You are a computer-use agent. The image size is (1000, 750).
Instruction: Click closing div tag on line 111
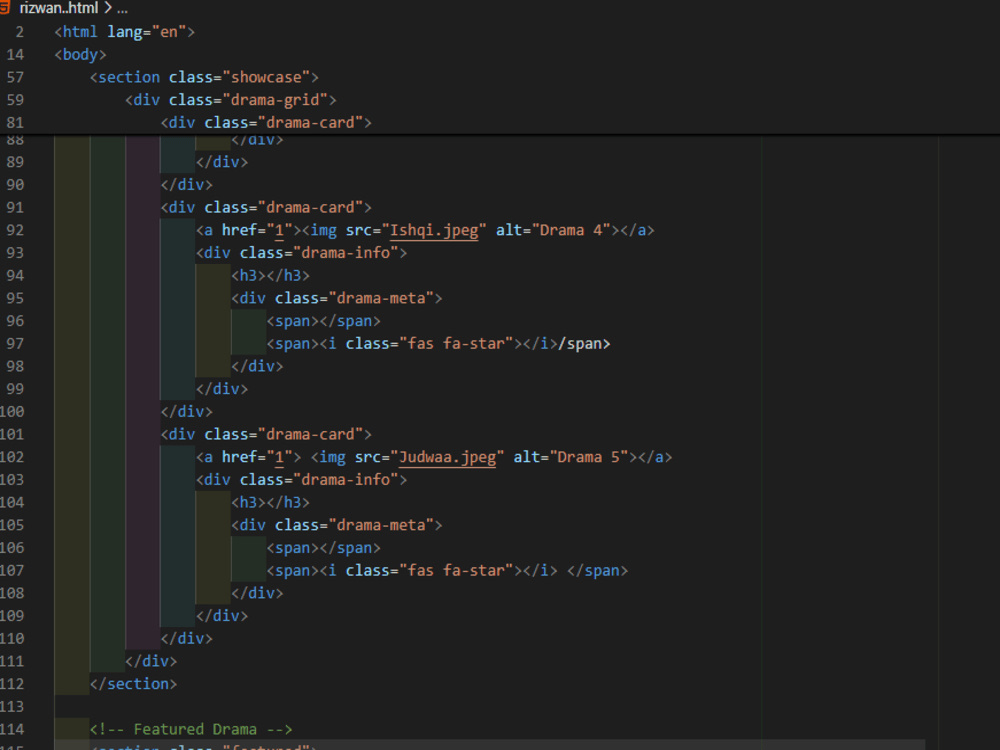click(x=151, y=661)
